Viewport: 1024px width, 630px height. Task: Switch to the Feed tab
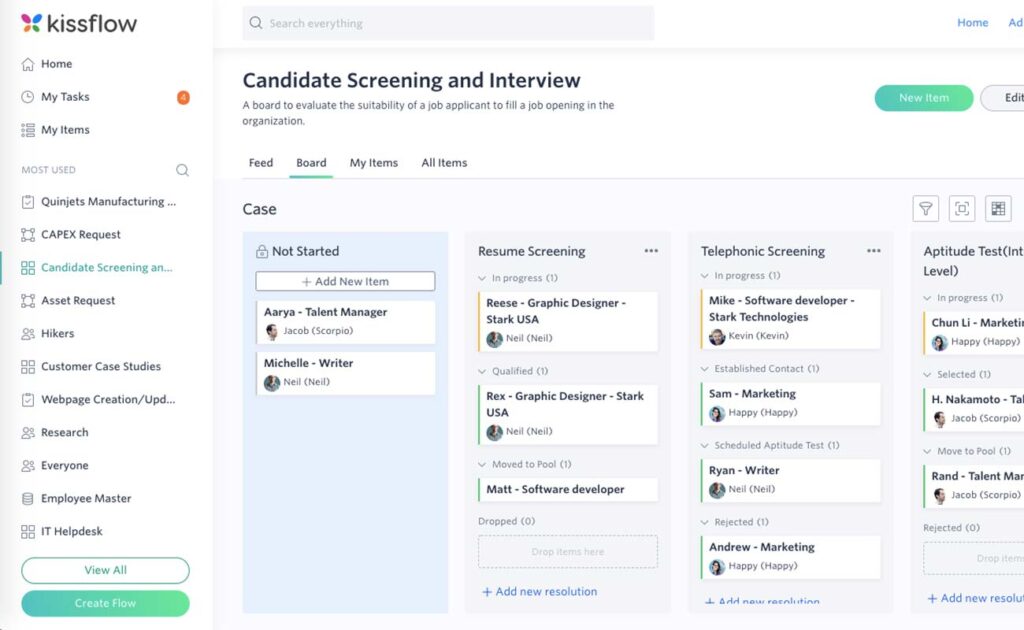pyautogui.click(x=261, y=163)
